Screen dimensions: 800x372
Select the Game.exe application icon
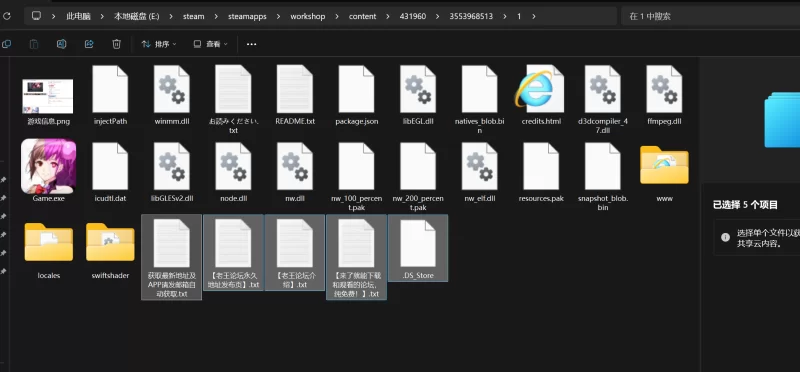pyautogui.click(x=48, y=166)
